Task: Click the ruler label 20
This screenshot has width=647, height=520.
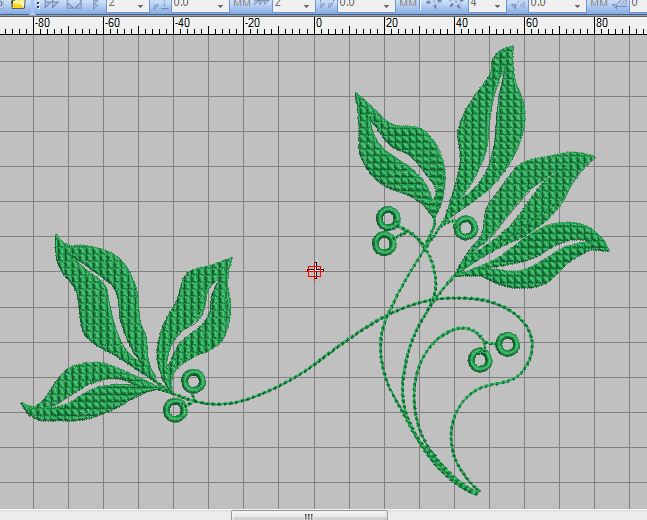Action: (392, 23)
